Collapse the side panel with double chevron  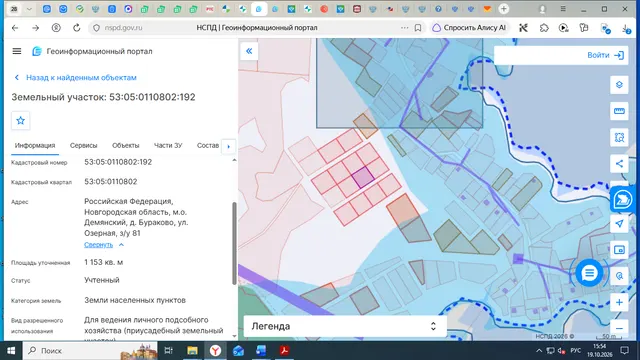point(249,51)
